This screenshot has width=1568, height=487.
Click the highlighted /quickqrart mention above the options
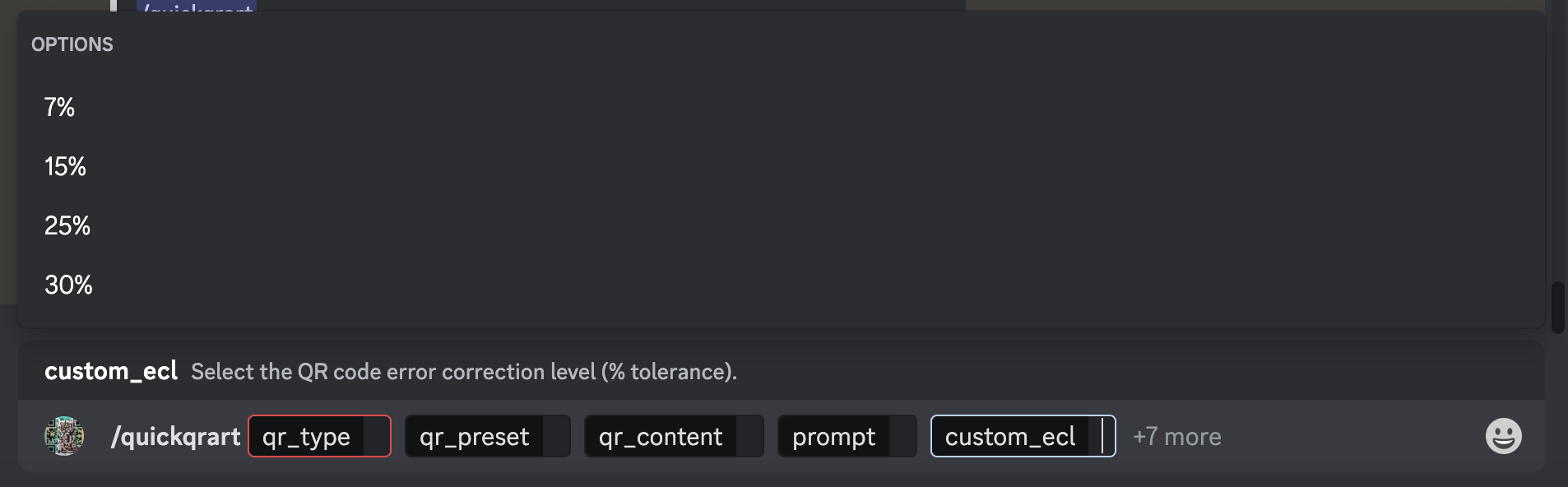click(196, 7)
